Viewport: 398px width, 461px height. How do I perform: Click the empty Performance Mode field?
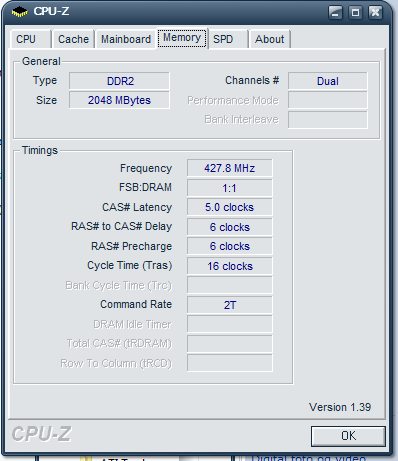click(x=328, y=100)
